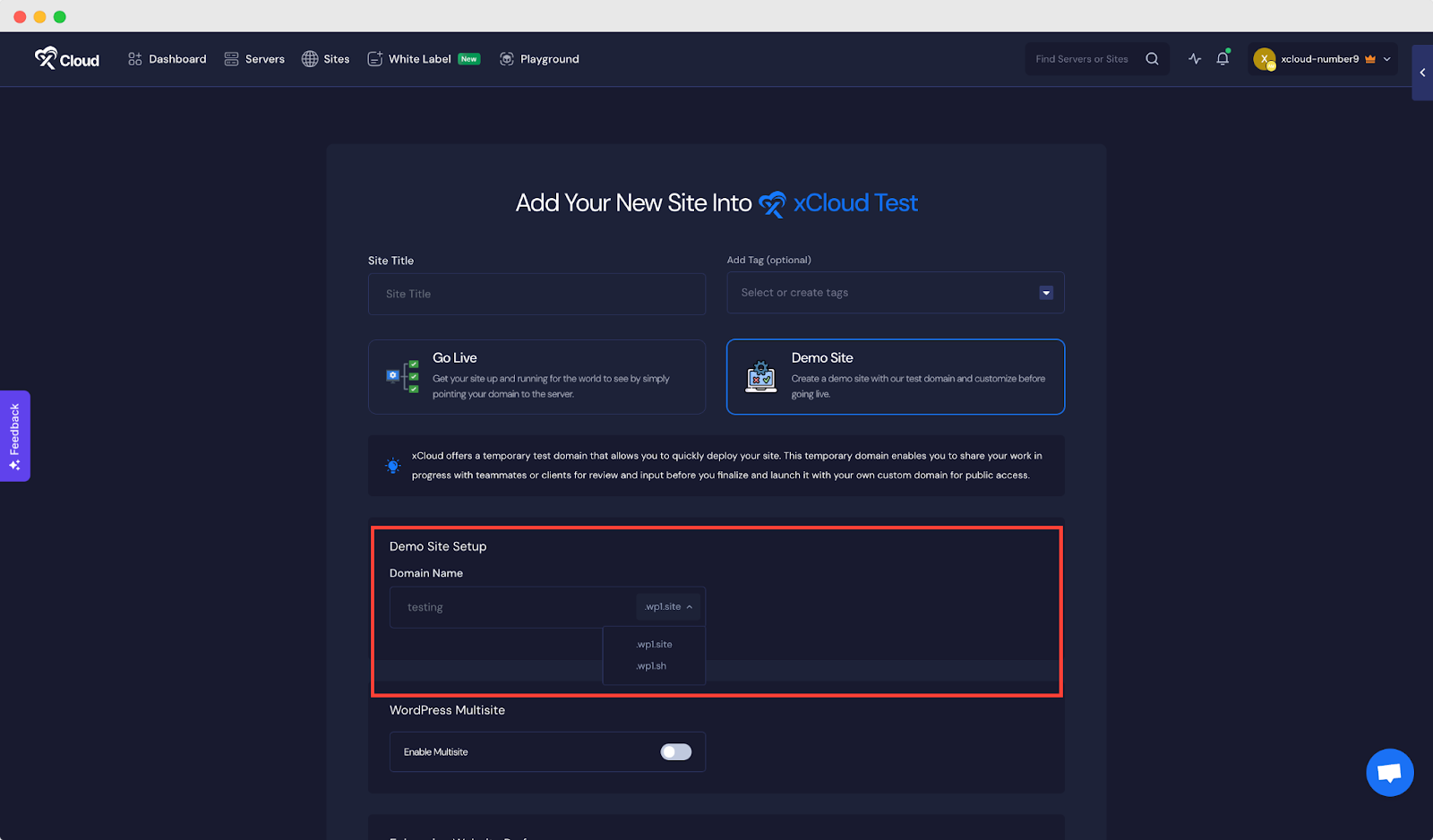This screenshot has width=1433, height=840.
Task: Open the Dashboard navigation icon
Action: (135, 58)
